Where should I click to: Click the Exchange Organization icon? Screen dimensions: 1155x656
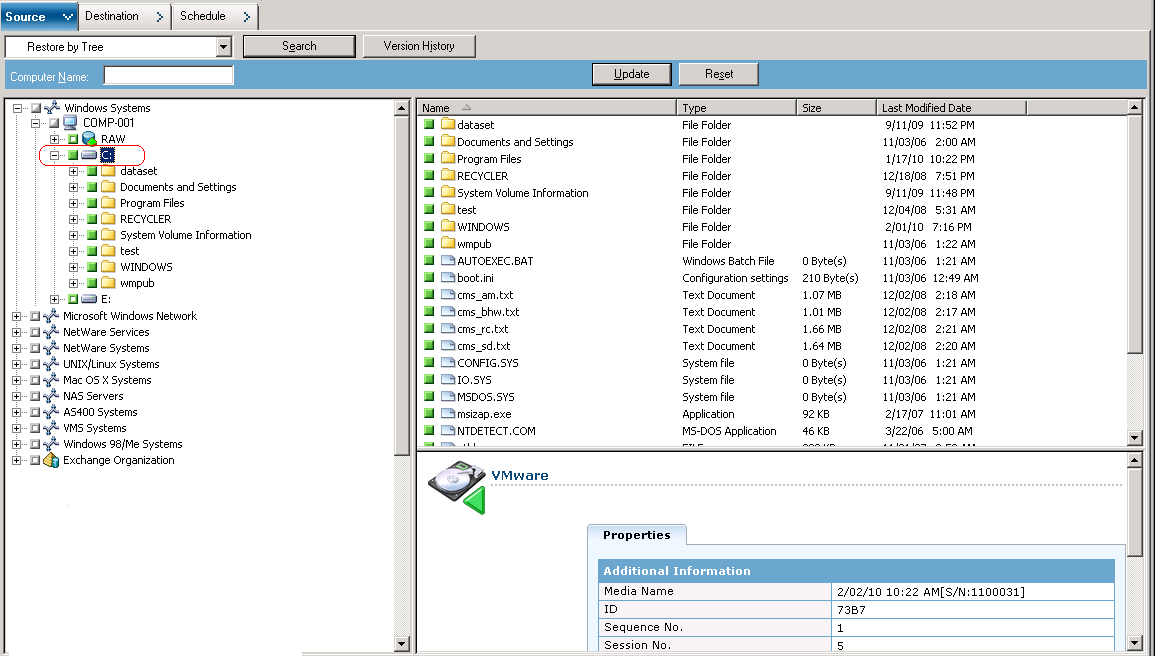coord(51,460)
